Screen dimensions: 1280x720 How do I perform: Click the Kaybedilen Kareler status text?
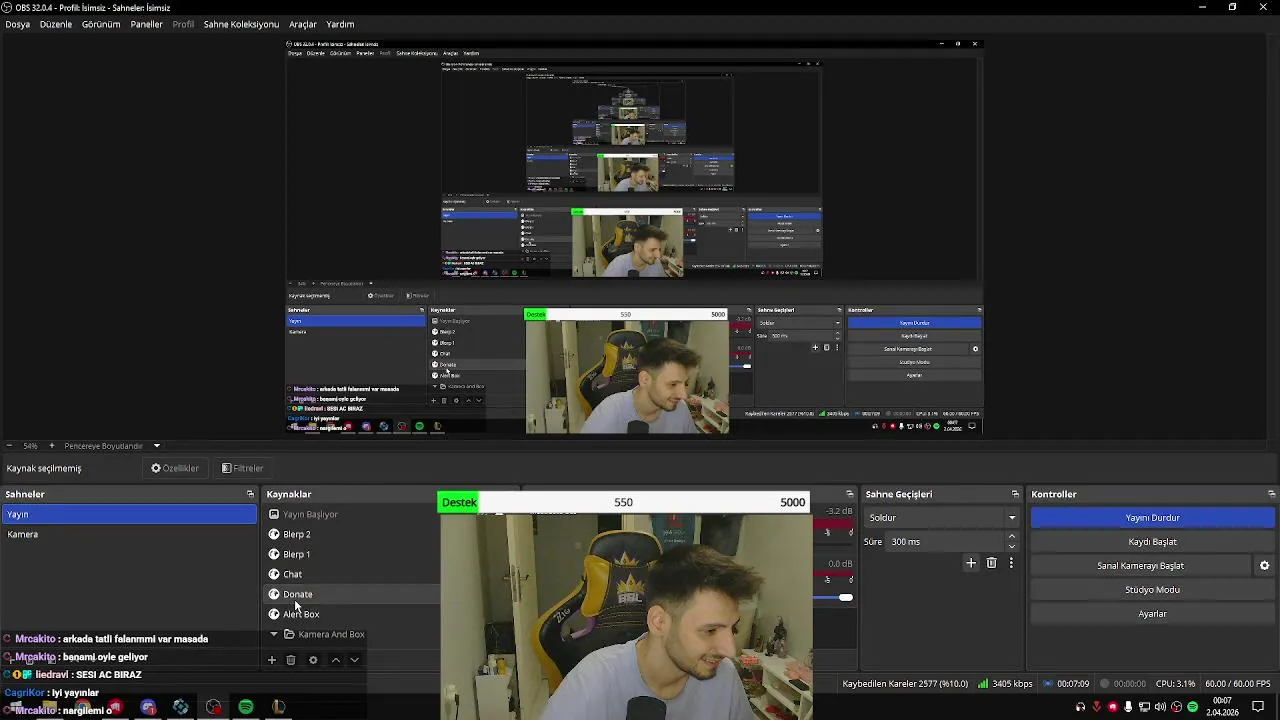pos(905,684)
